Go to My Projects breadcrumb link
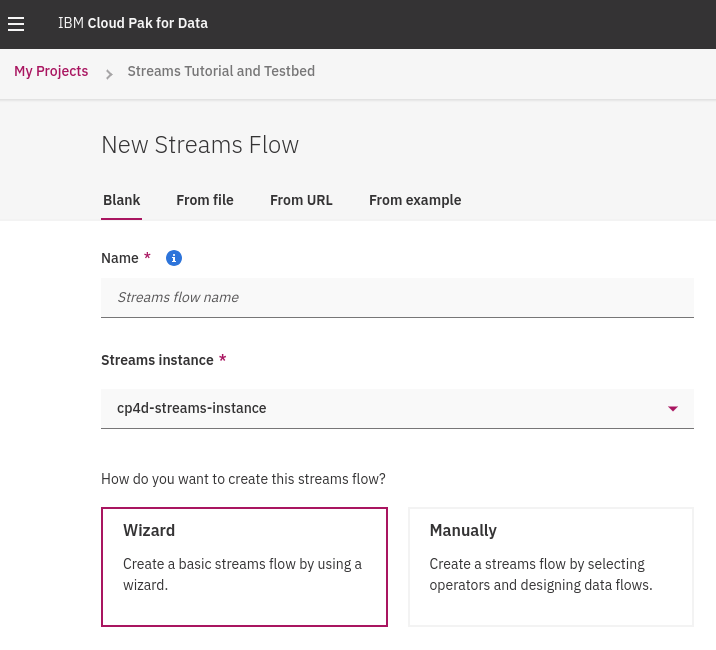The width and height of the screenshot is (716, 650). 51,71
